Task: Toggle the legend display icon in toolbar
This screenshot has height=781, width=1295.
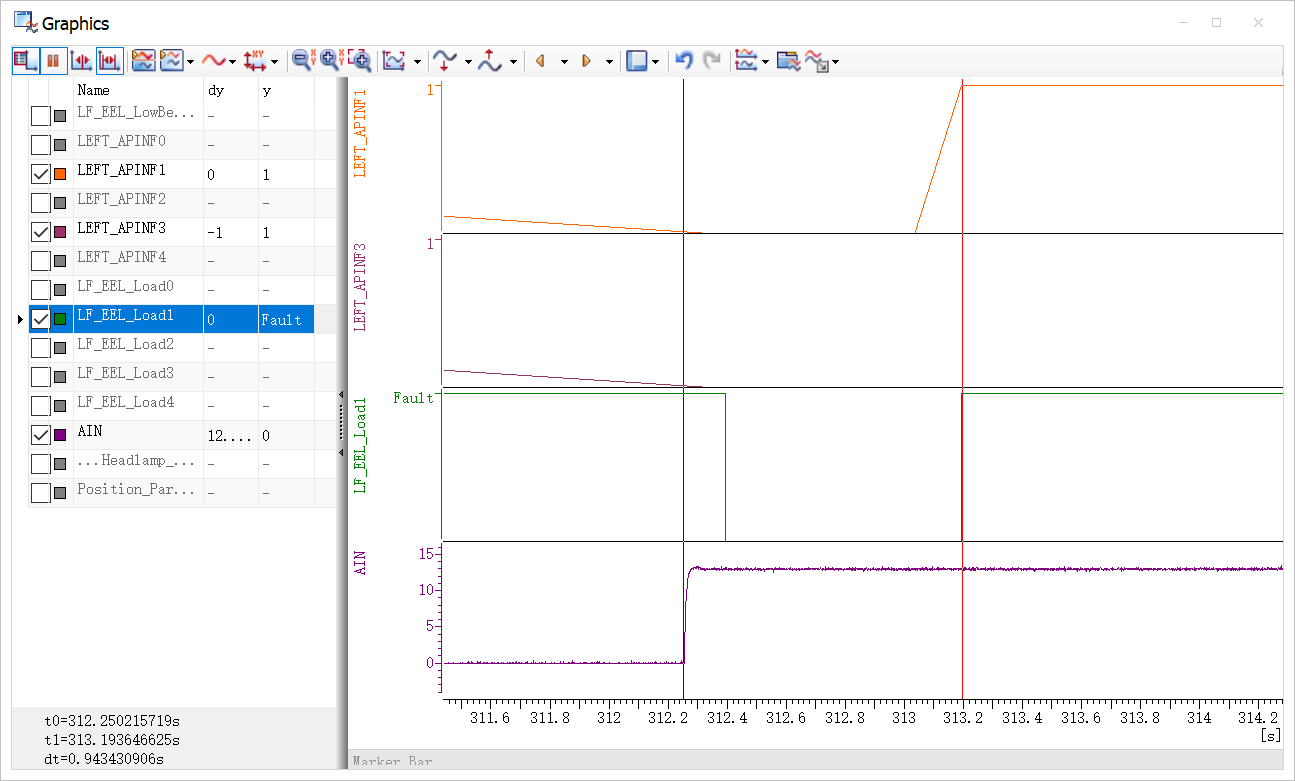Action: tap(25, 61)
